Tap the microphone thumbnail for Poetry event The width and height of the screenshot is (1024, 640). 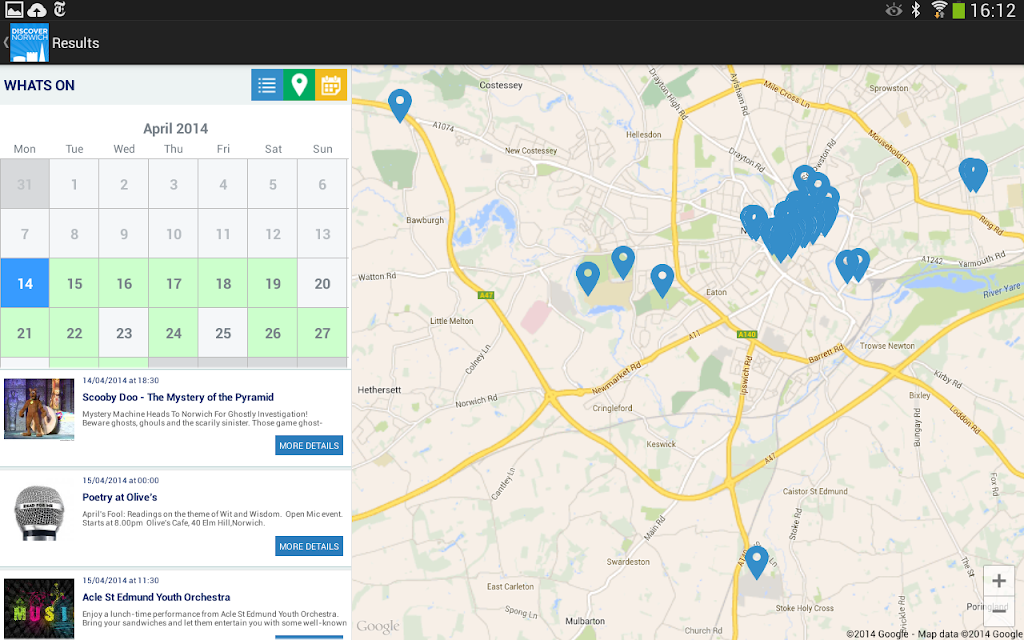coord(39,513)
